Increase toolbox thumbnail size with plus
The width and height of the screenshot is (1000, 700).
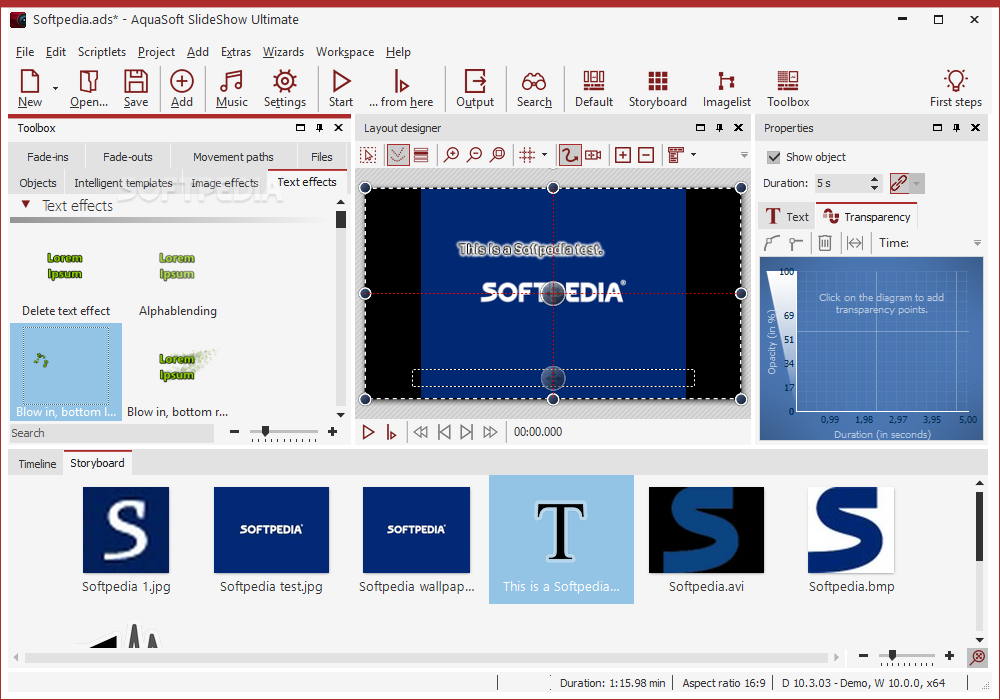click(332, 432)
